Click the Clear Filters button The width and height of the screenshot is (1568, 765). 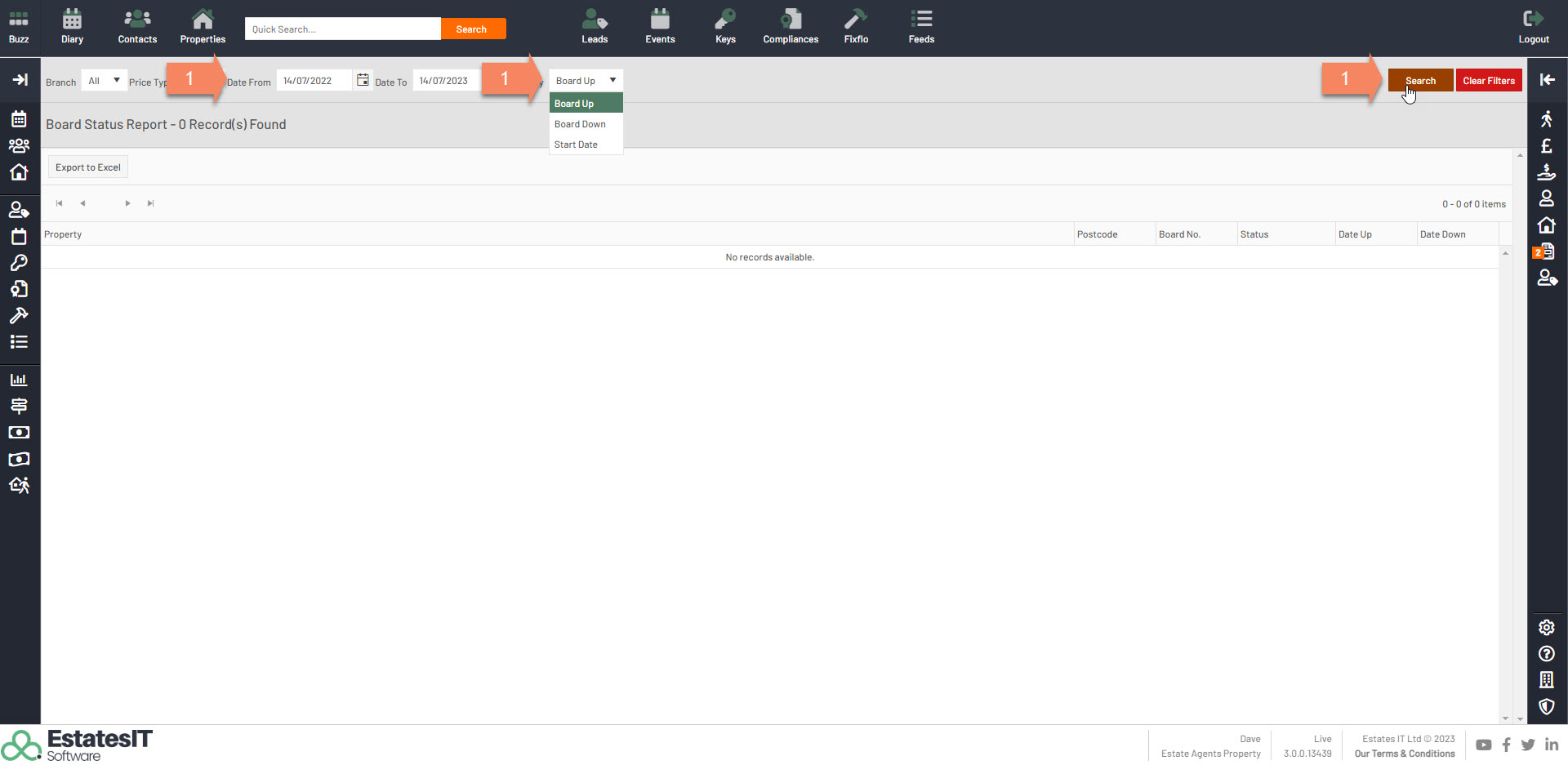[1488, 81]
